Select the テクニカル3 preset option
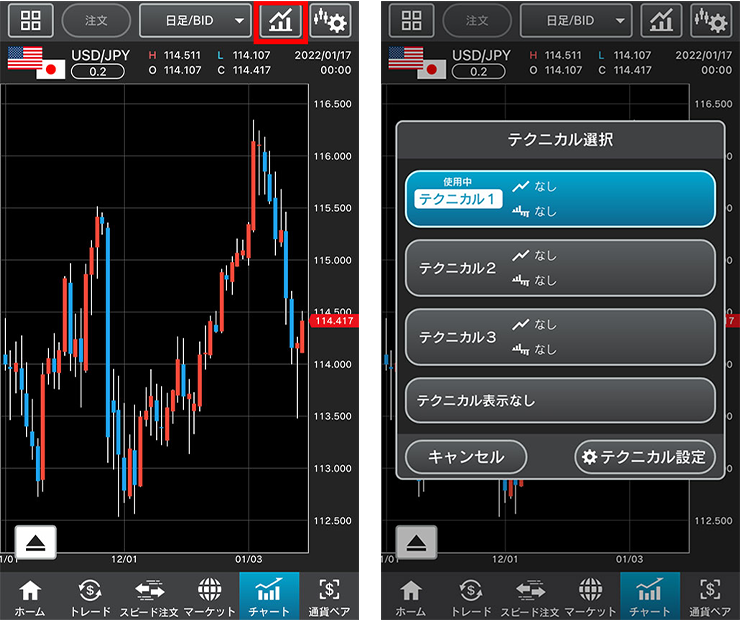Image resolution: width=740 pixels, height=620 pixels. pos(560,337)
